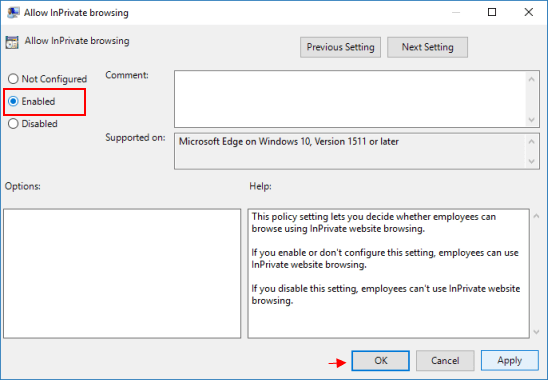Click the 'Help:' label

[x=260, y=186]
